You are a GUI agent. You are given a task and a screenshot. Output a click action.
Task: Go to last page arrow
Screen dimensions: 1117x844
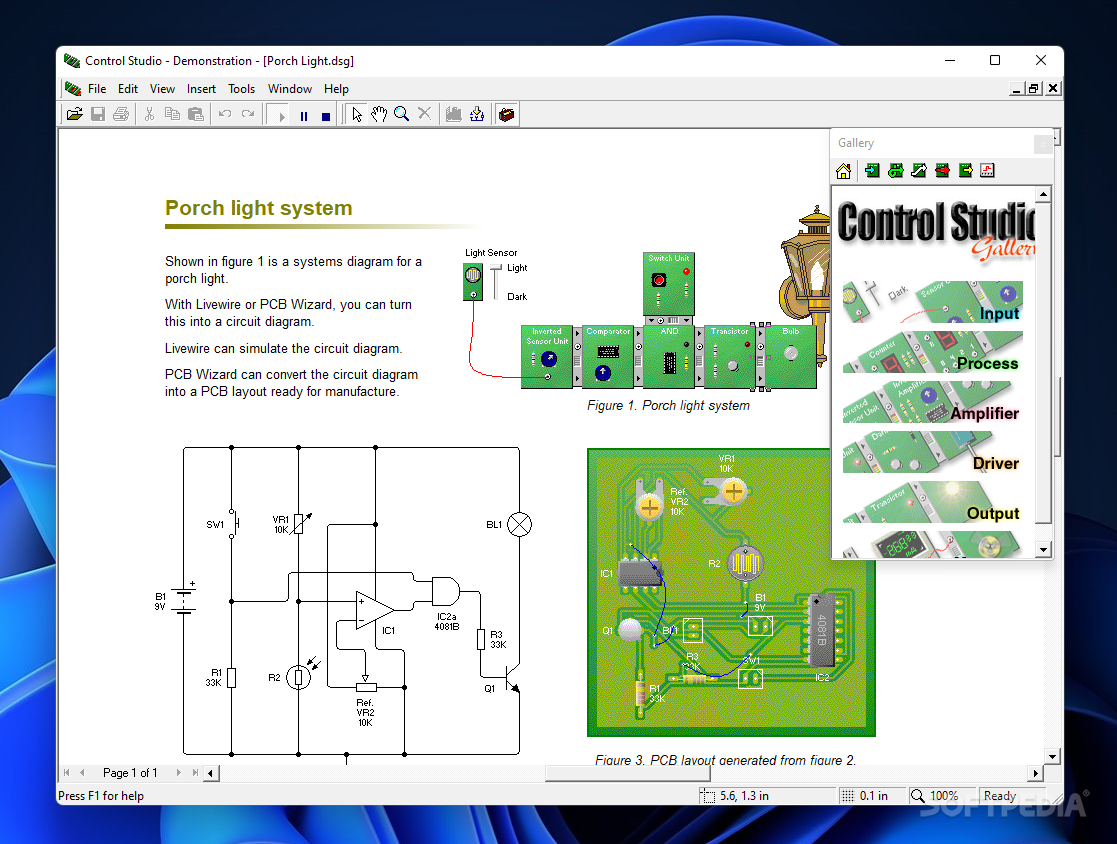[194, 773]
